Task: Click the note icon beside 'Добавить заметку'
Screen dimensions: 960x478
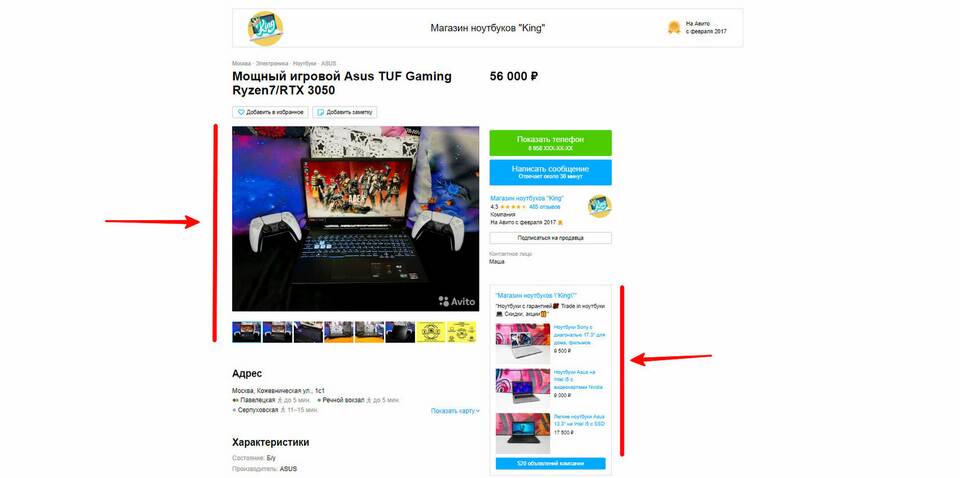Action: coord(320,112)
